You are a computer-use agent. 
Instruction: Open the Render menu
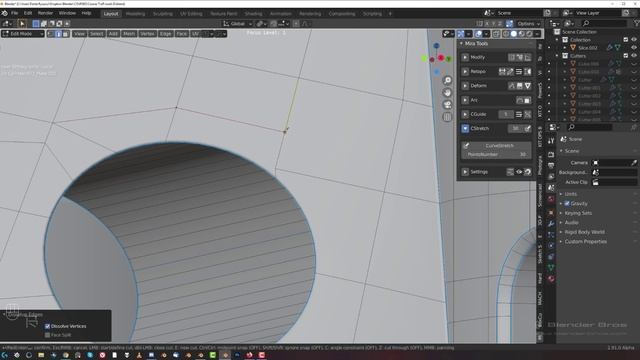pos(45,13)
